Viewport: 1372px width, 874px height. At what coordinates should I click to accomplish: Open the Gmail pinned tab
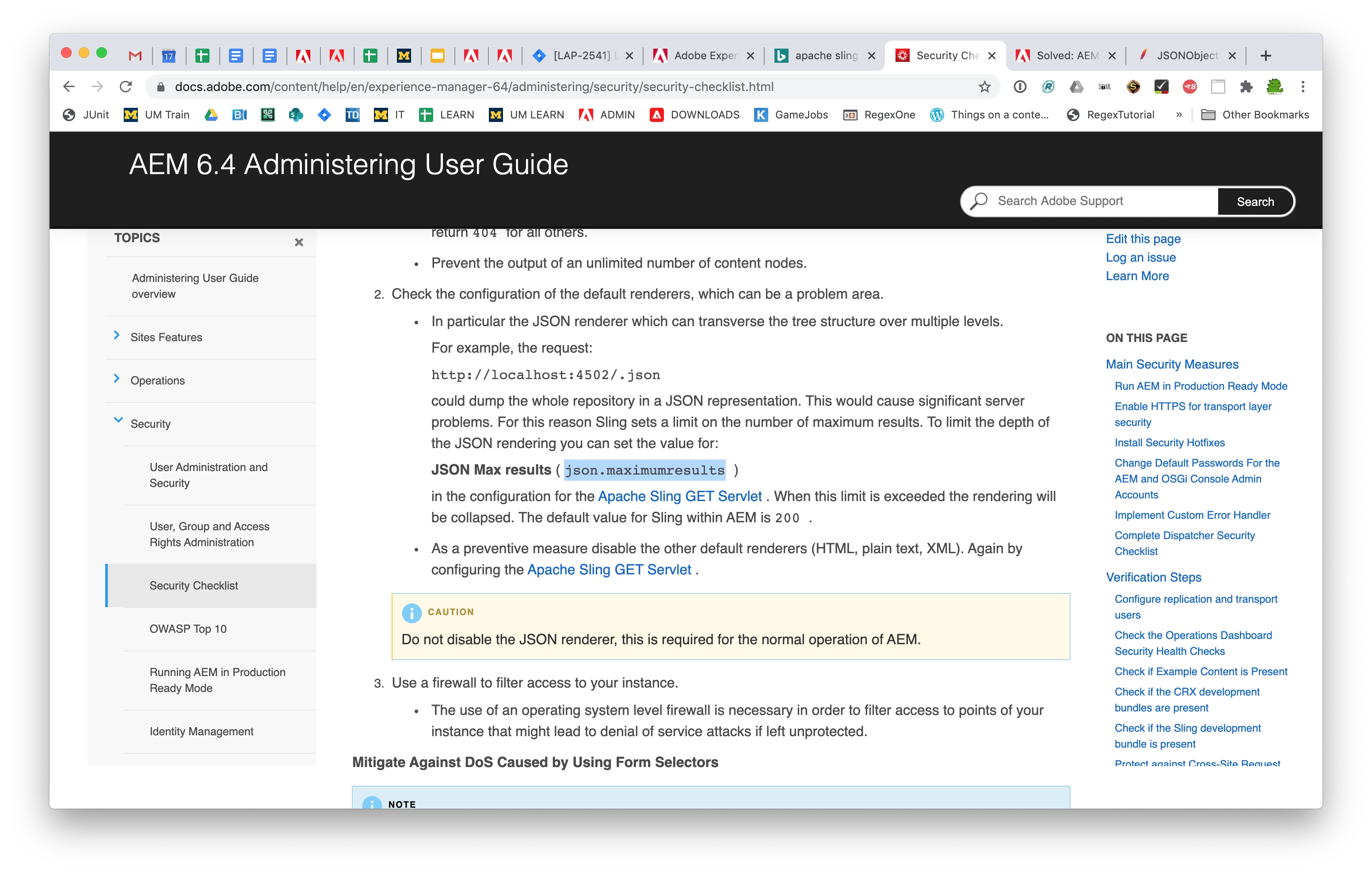(x=135, y=55)
